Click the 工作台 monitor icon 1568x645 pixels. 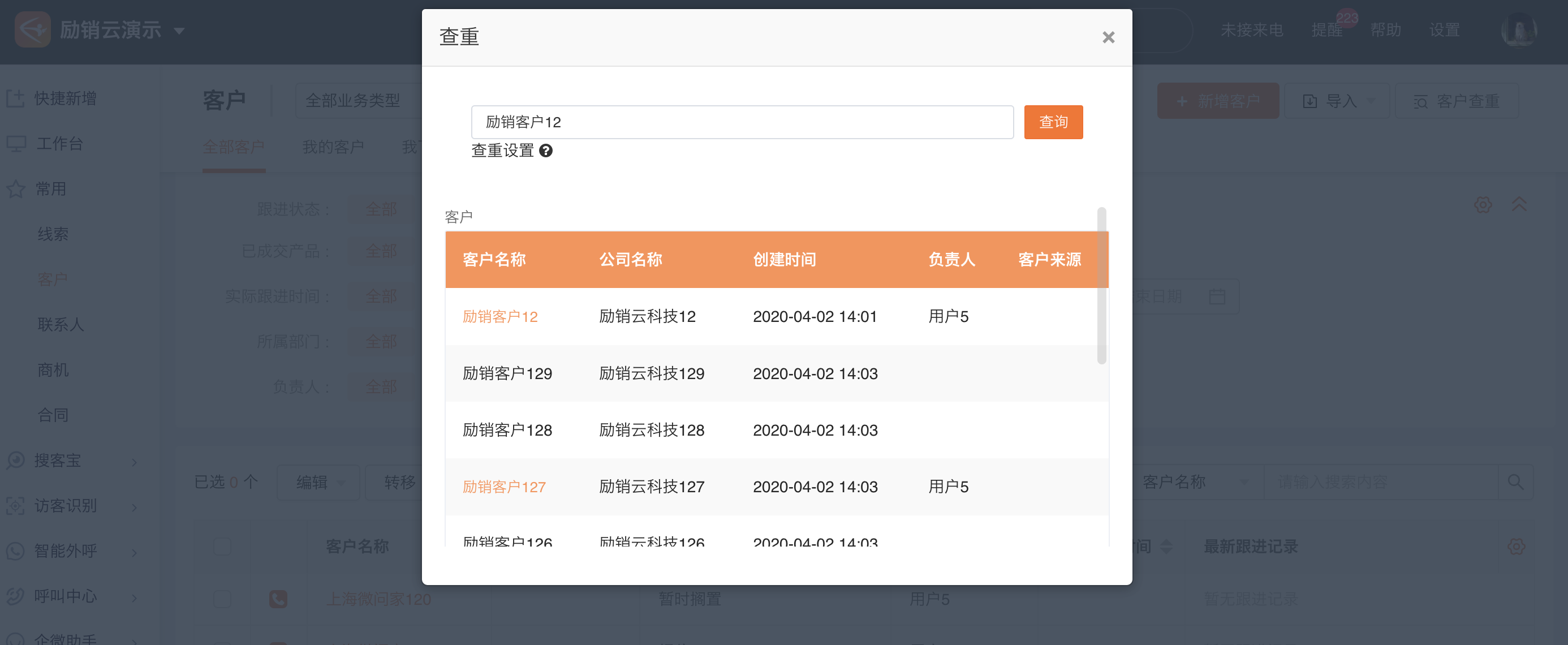pyautogui.click(x=16, y=144)
